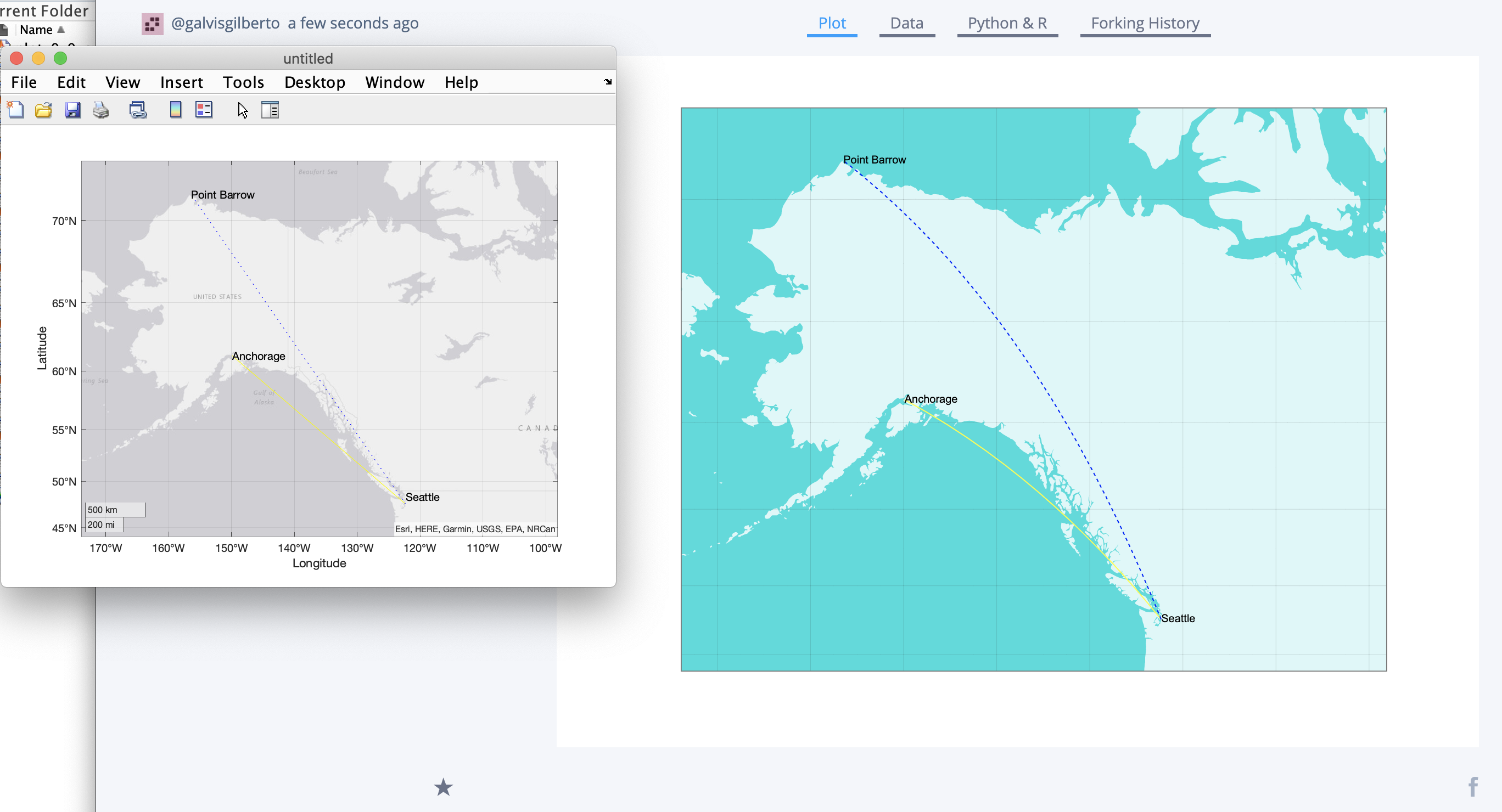Screen dimensions: 1502x812
Task: Click the 150°W longitude tick label
Action: (231, 548)
